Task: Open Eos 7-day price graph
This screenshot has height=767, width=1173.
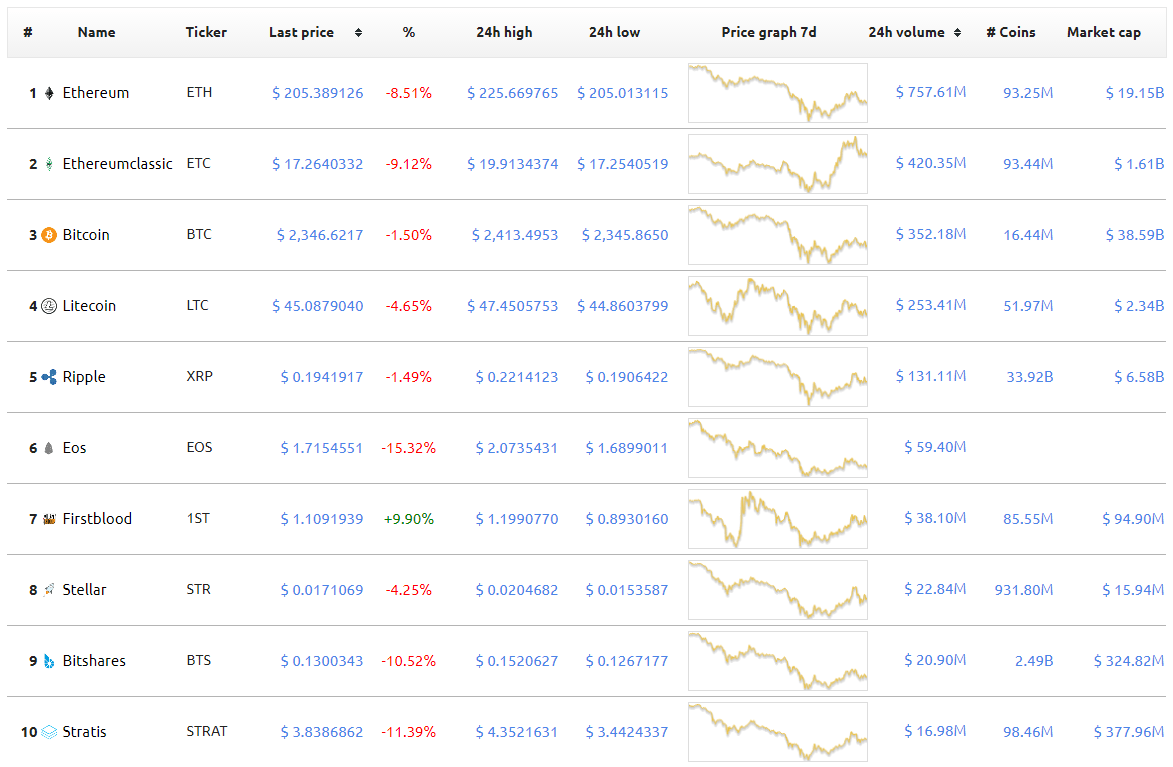Action: tap(778, 448)
